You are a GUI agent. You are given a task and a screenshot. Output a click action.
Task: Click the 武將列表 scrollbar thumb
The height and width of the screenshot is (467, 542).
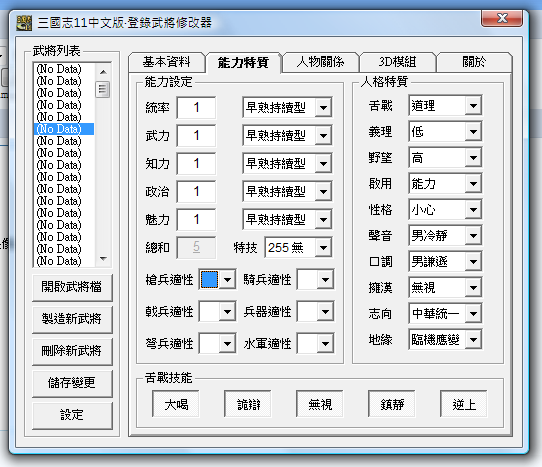point(103,90)
